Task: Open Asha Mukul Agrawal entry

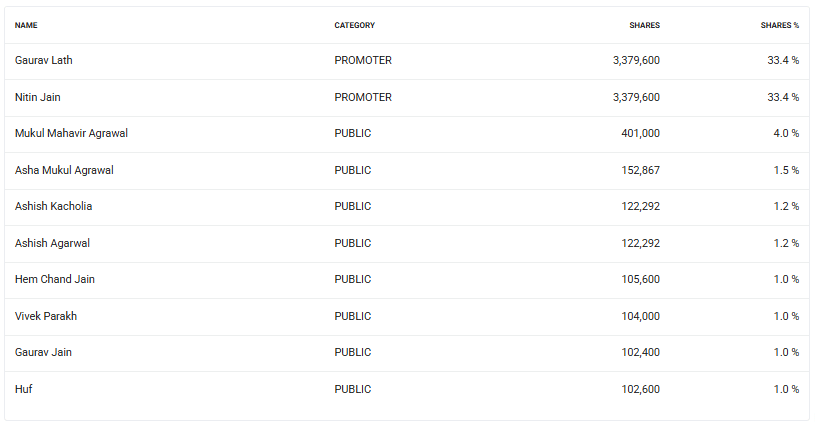Action: tap(64, 170)
